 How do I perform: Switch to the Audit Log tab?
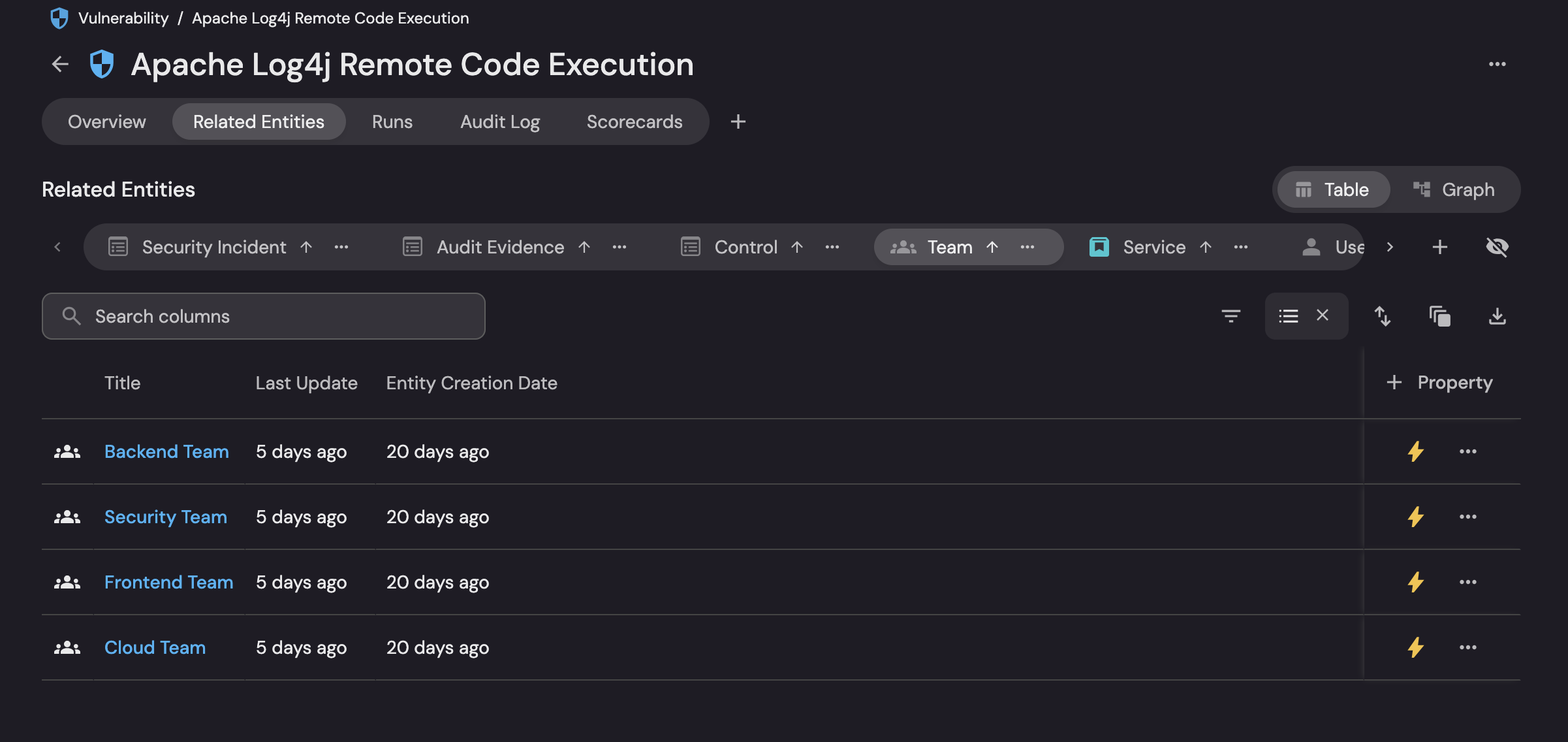tap(499, 121)
